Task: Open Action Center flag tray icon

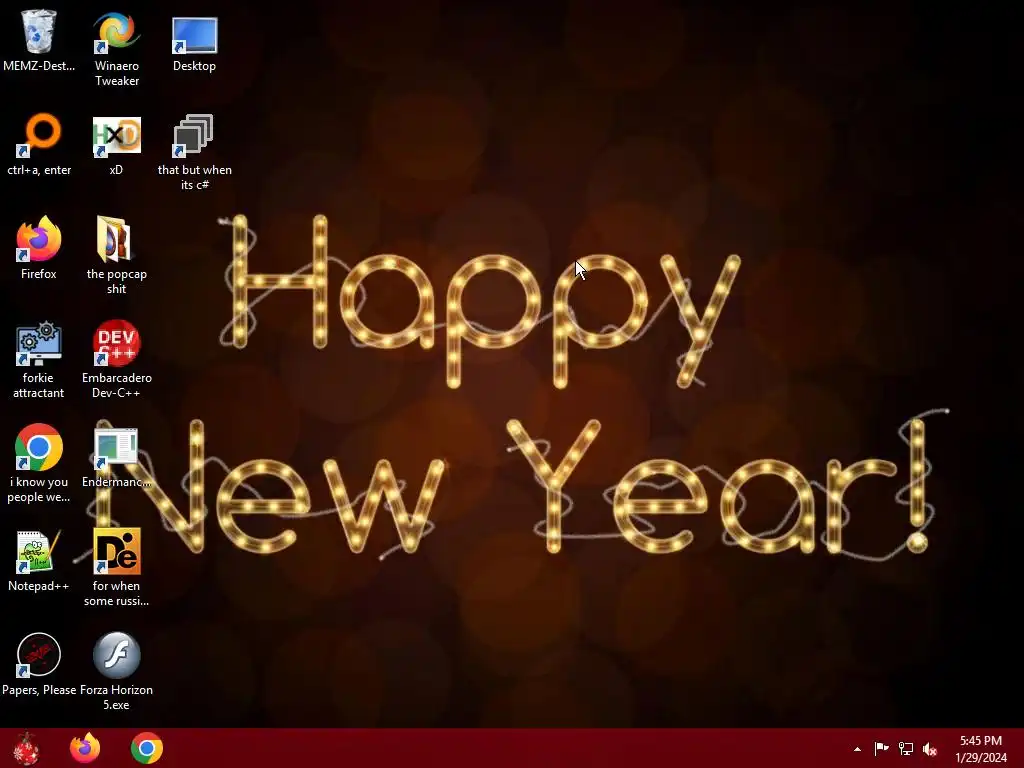Action: pos(881,748)
